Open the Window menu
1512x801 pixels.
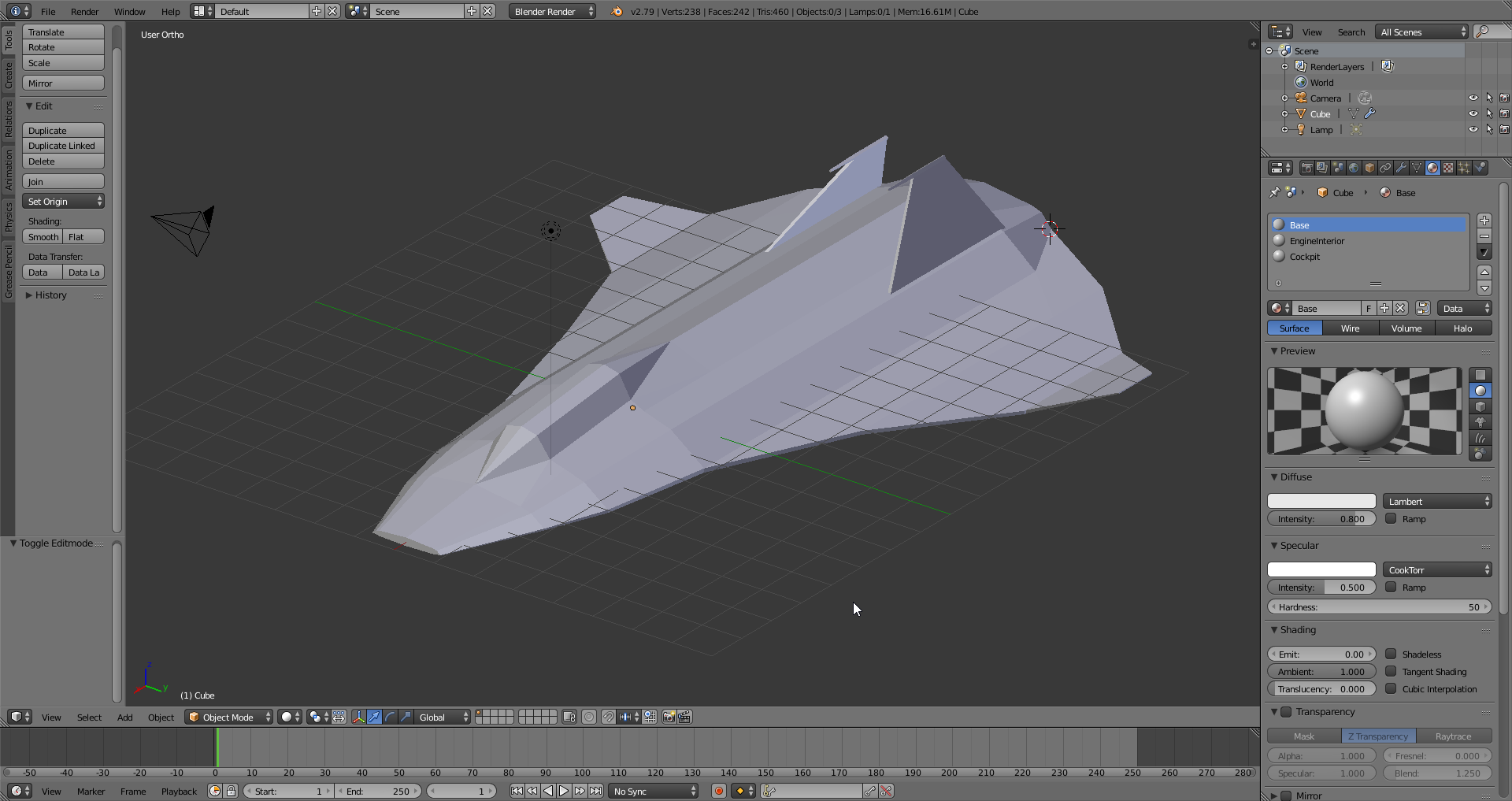130,12
